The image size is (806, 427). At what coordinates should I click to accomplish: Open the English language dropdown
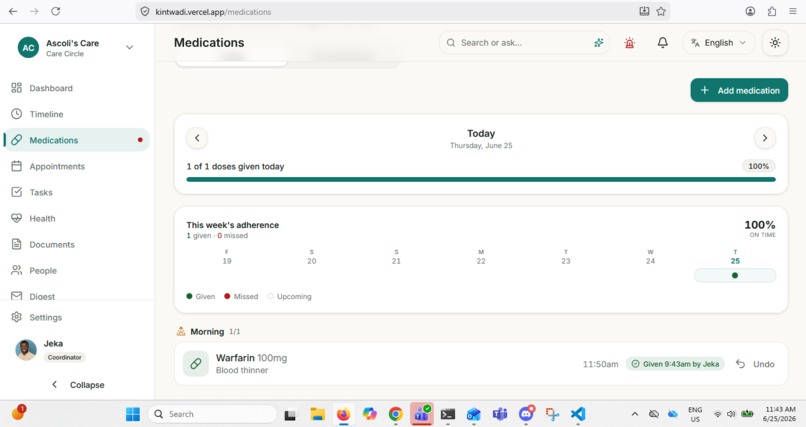[719, 43]
